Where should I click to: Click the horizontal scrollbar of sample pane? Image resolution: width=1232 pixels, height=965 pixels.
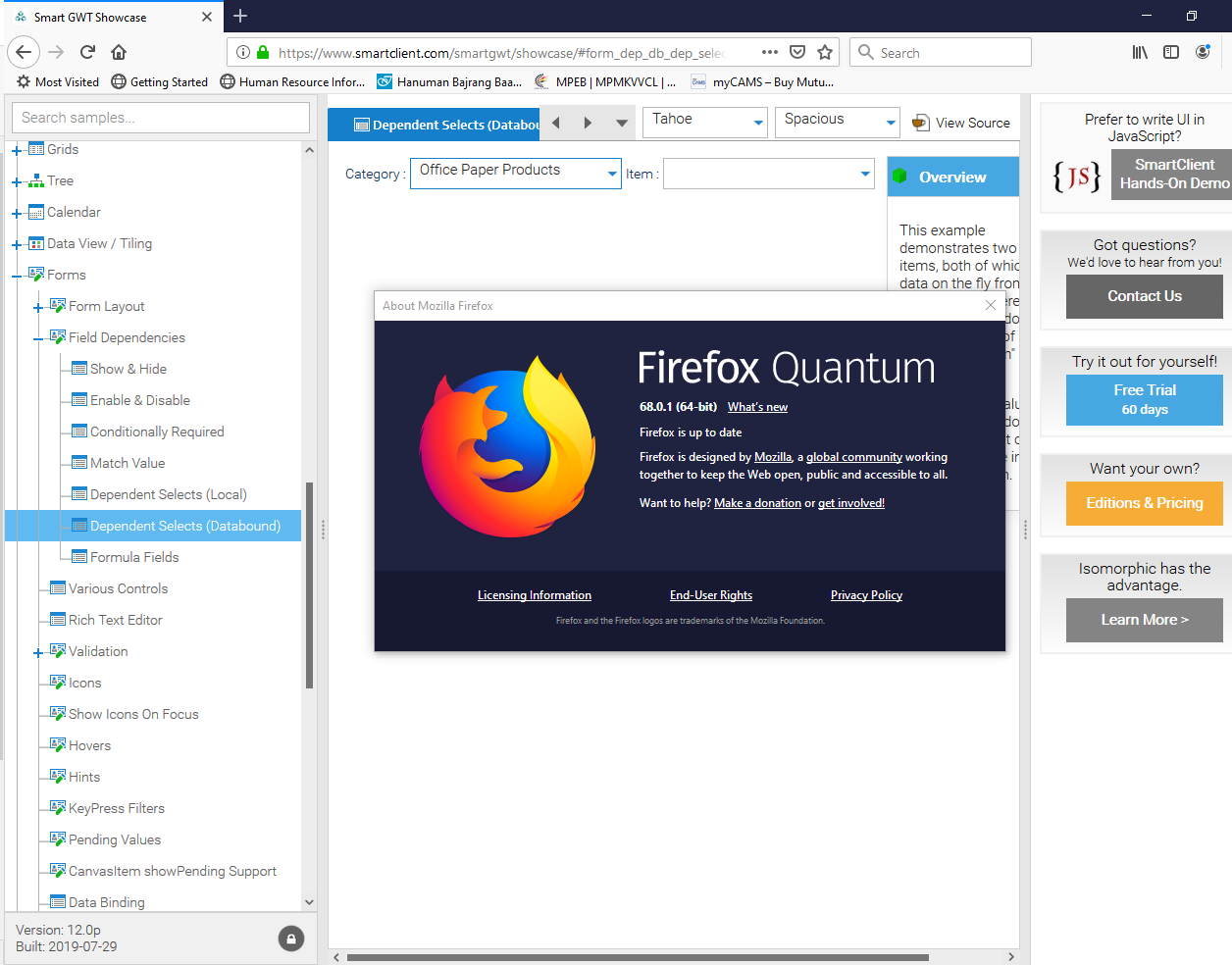[x=638, y=957]
